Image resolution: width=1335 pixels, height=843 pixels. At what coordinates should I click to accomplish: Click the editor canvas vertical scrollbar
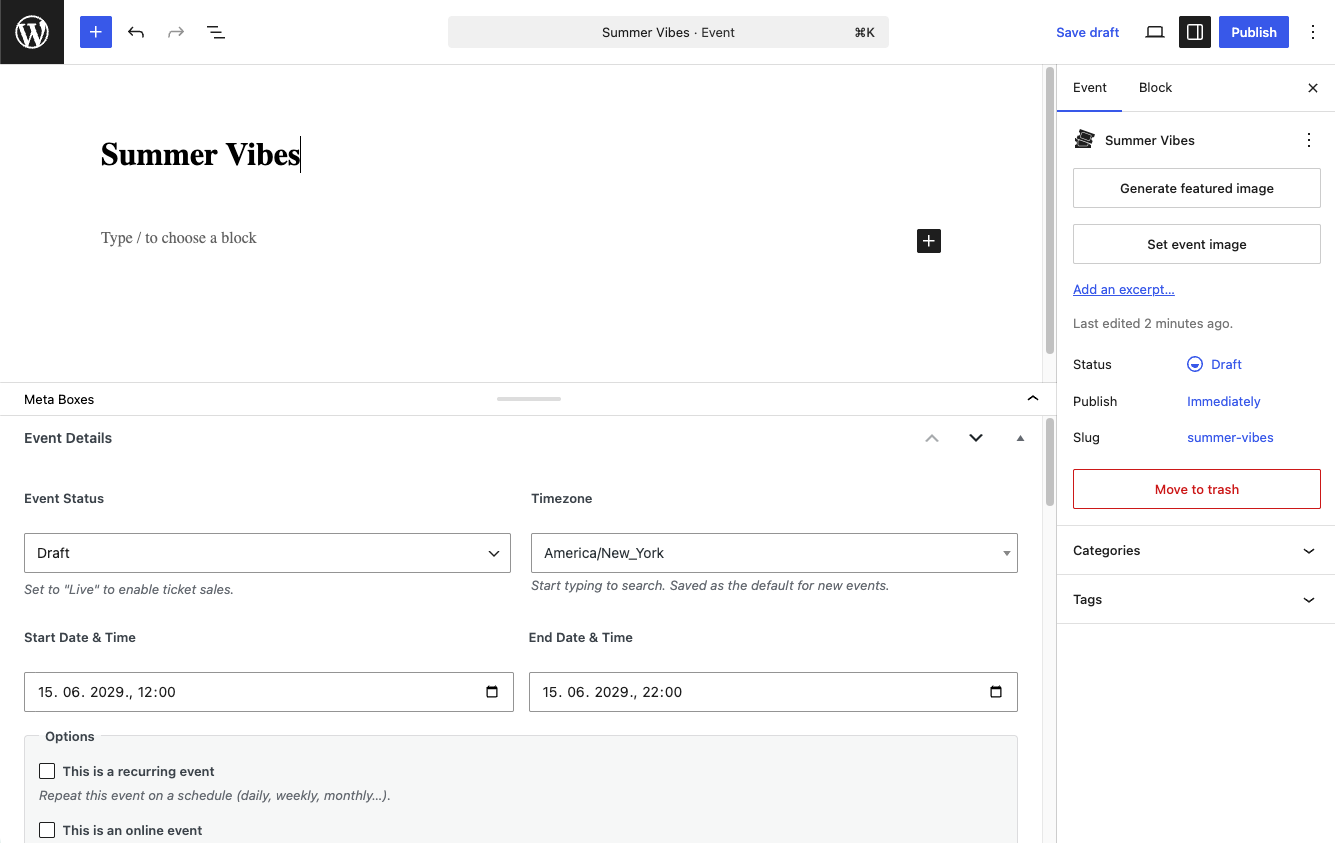tap(1049, 210)
